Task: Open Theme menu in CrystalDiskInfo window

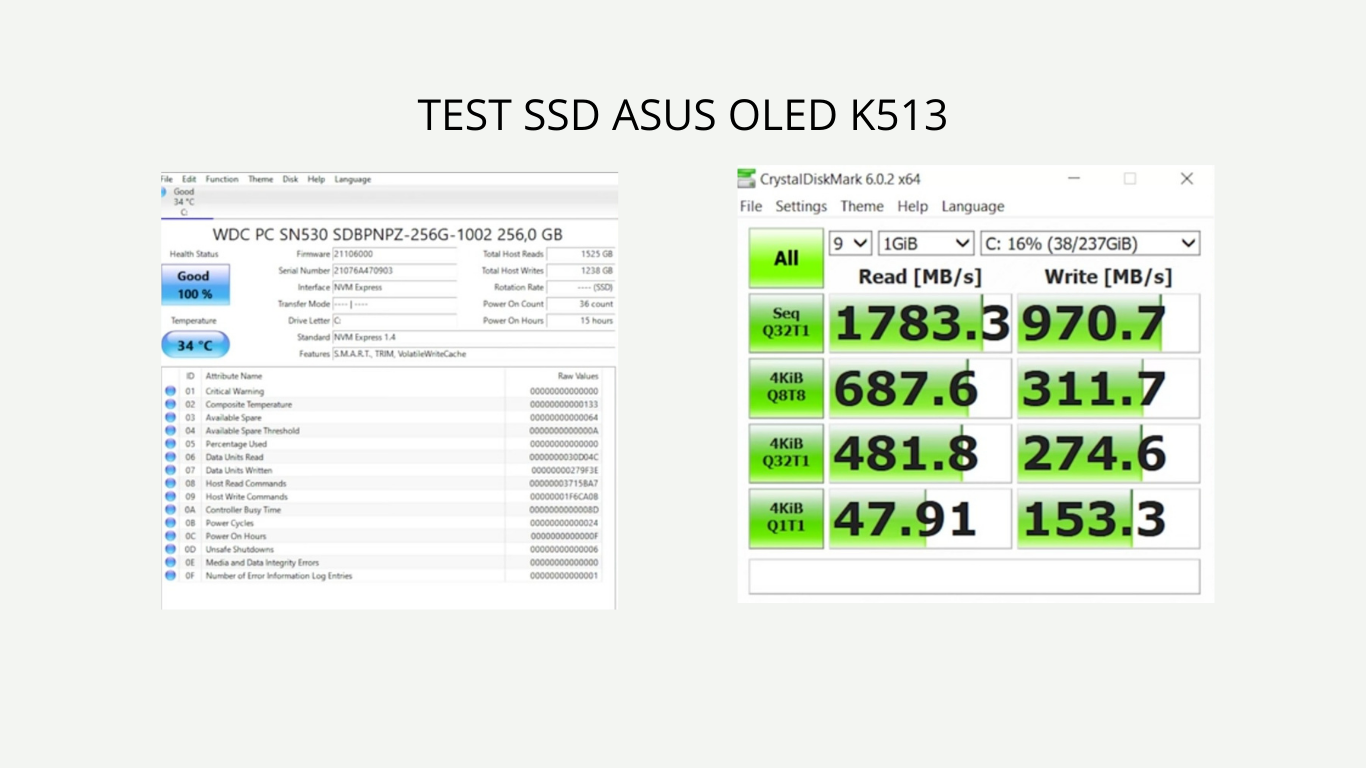Action: 261,179
